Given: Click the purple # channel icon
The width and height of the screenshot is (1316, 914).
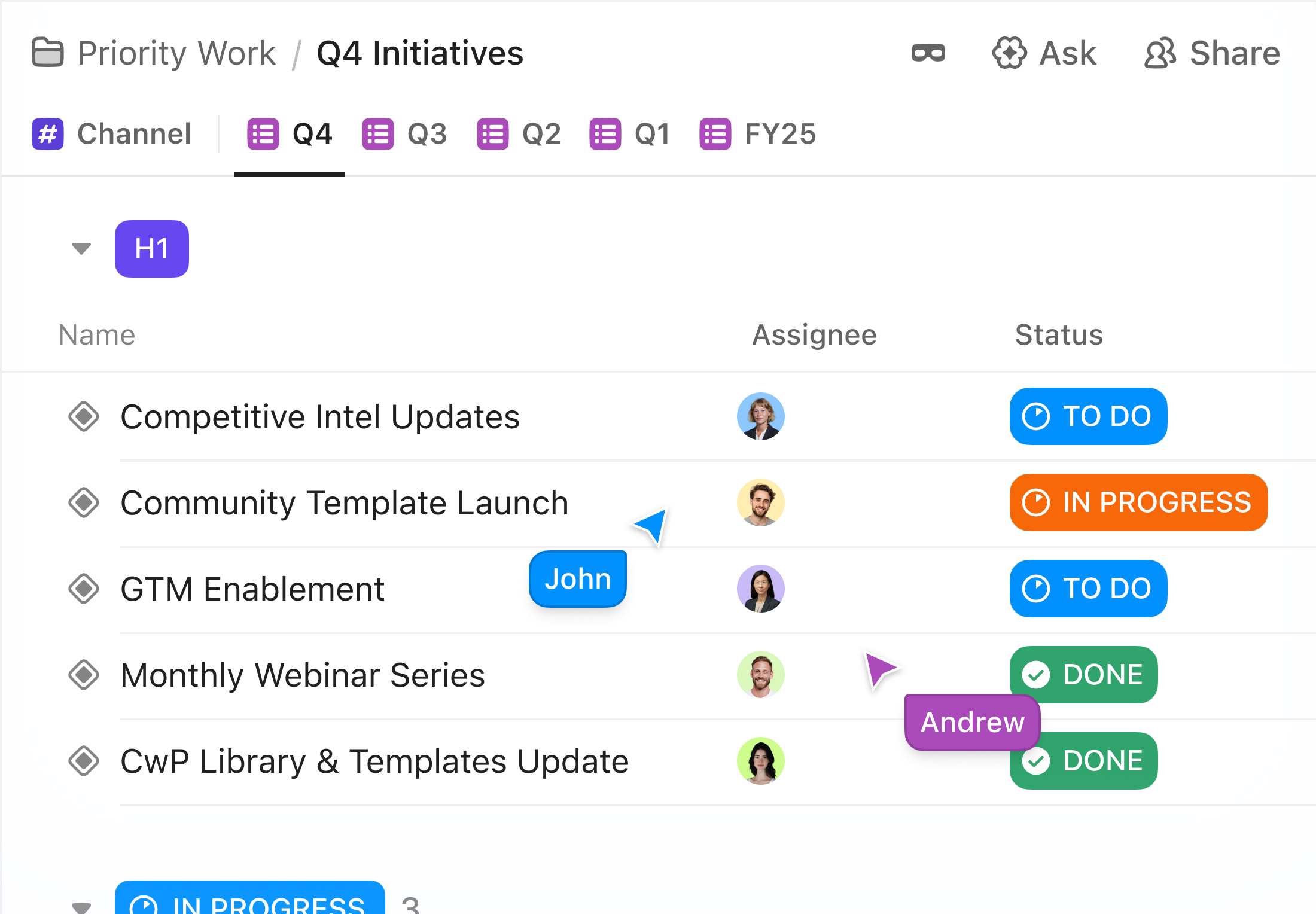Looking at the screenshot, I should (x=47, y=133).
